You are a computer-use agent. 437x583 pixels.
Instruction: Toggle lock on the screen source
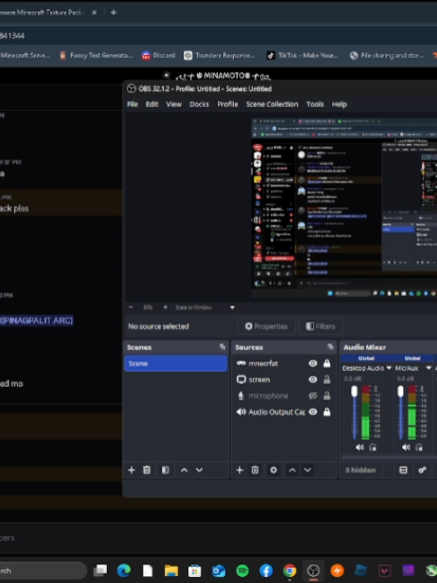[327, 380]
